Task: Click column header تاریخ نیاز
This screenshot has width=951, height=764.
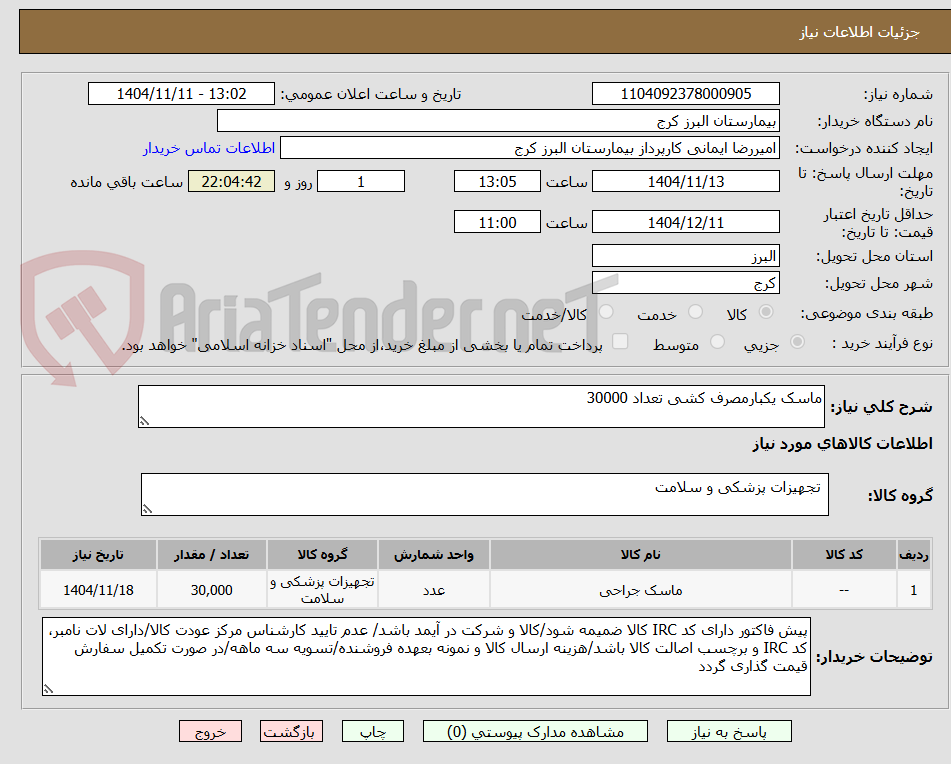Action: click(98, 555)
